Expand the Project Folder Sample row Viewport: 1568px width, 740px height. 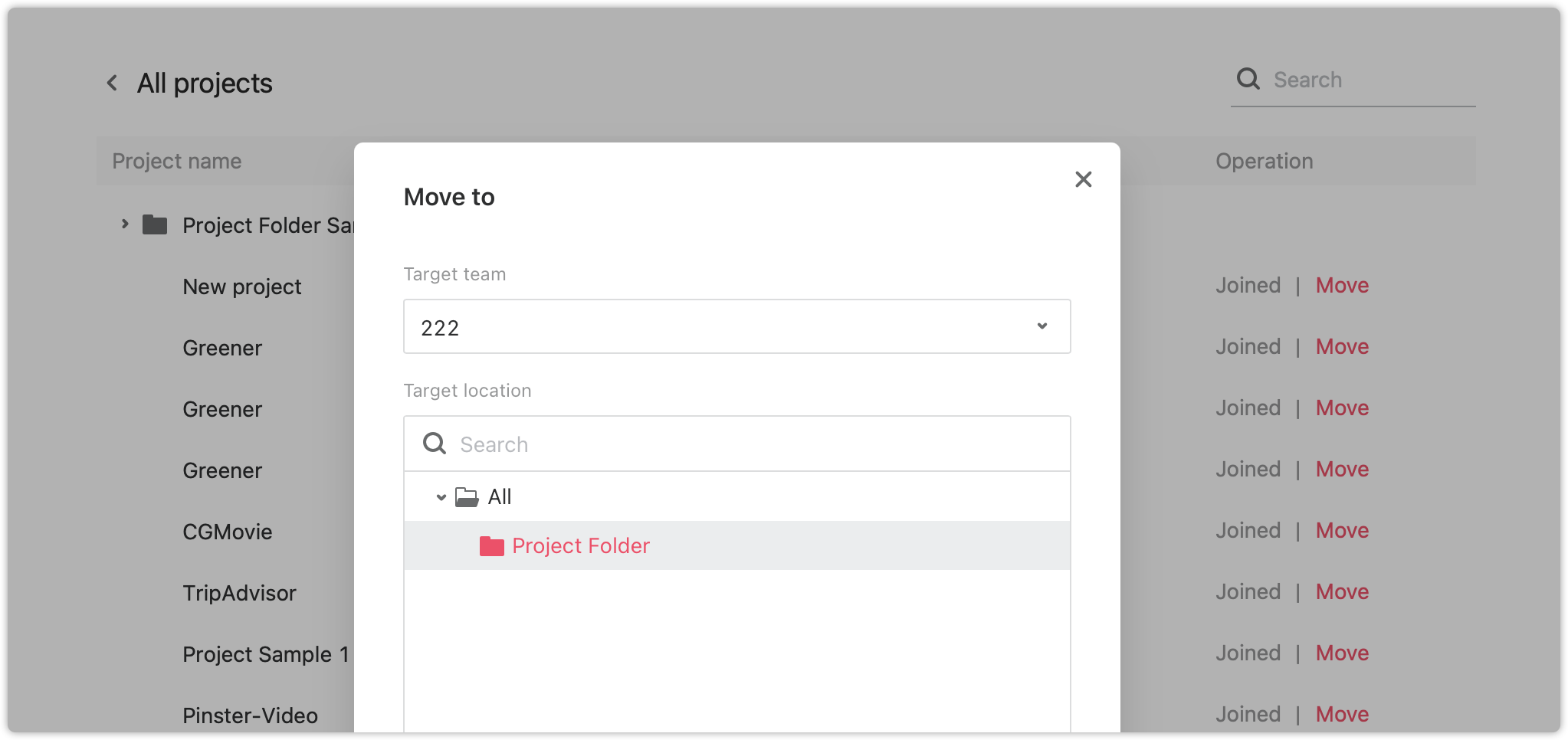125,224
